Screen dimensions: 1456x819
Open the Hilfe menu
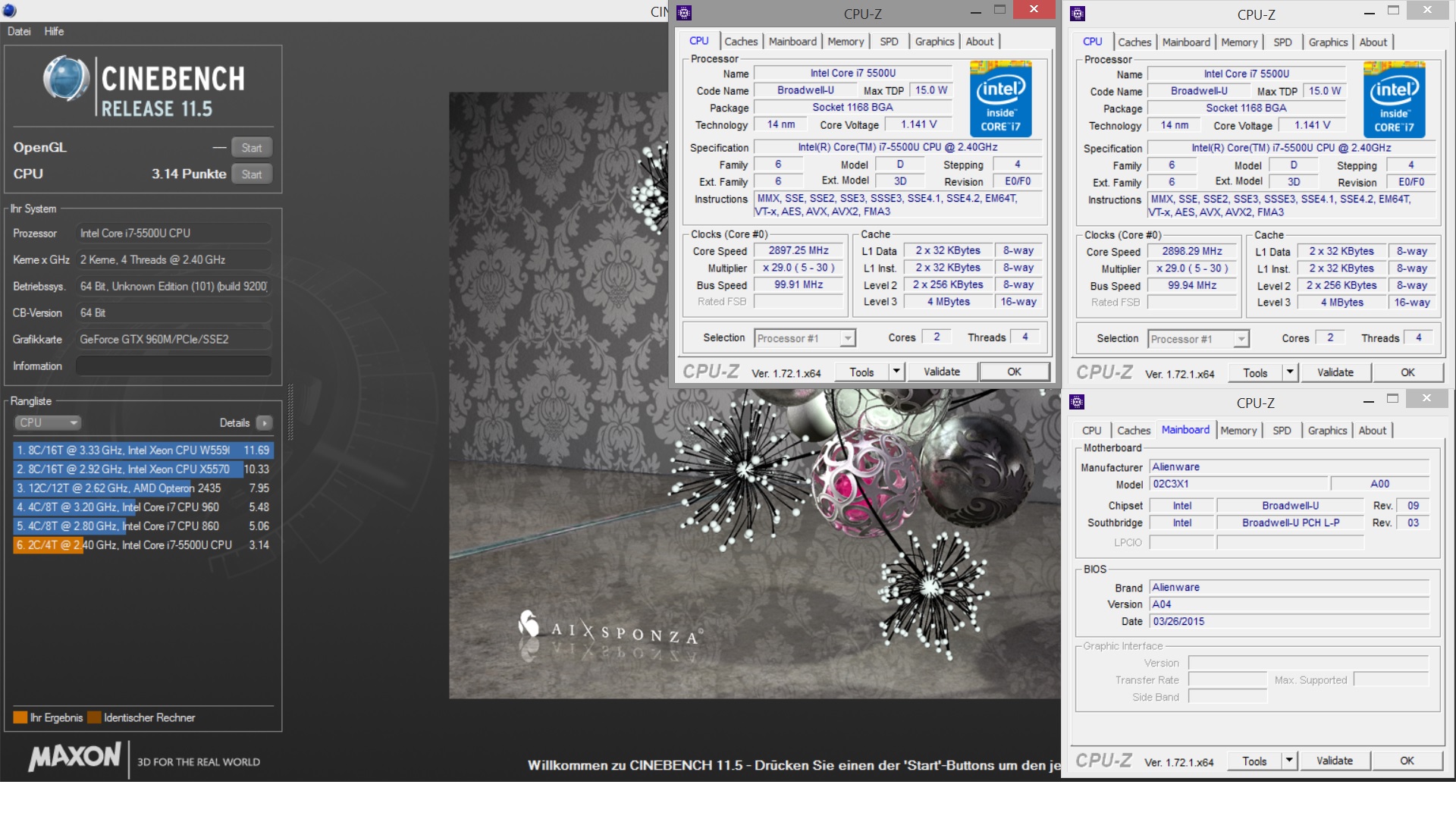[x=54, y=31]
